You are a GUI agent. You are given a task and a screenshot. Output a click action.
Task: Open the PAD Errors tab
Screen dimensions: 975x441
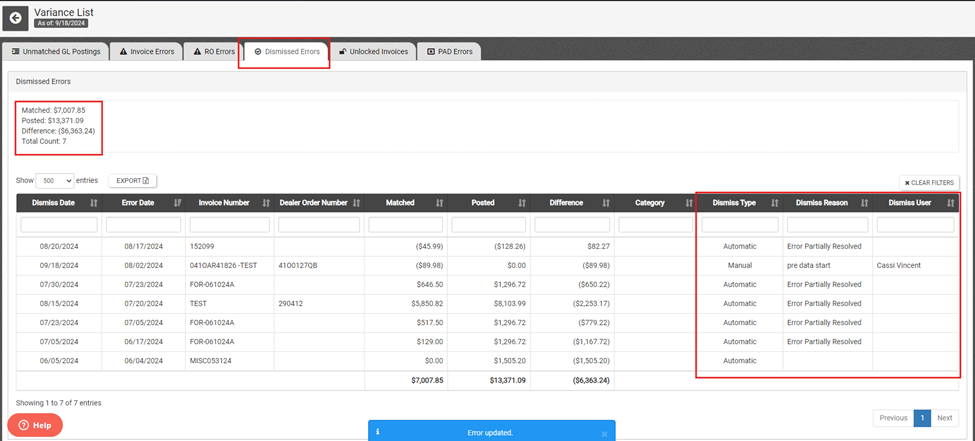coord(449,52)
